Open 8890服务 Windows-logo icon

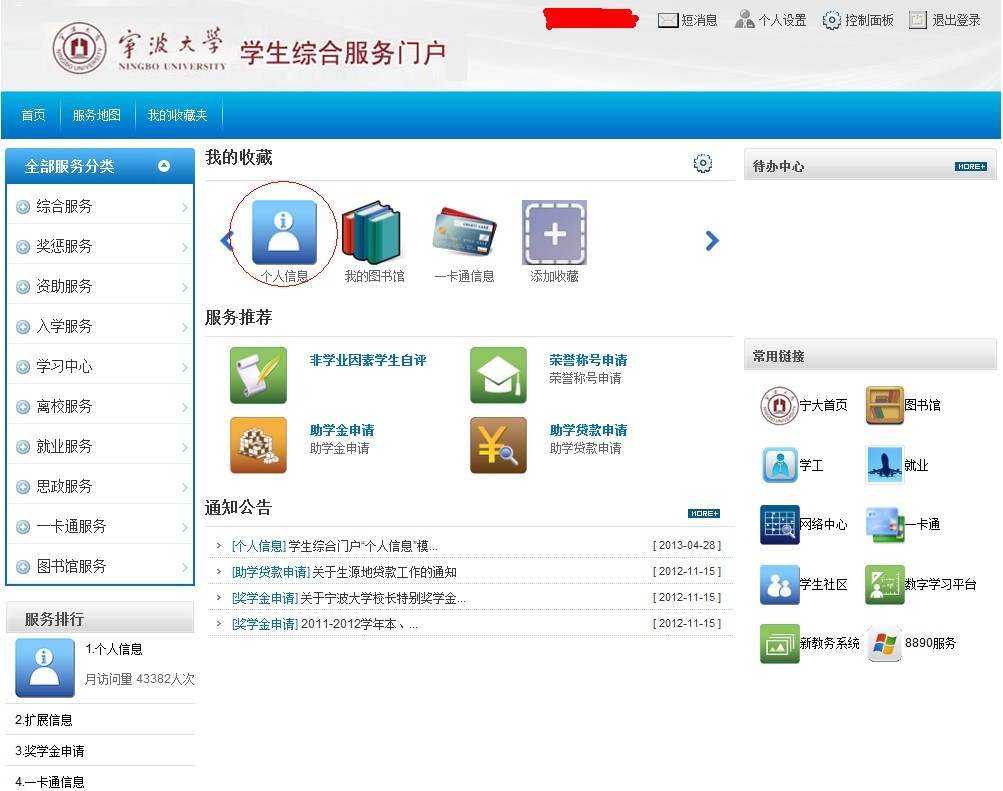pos(884,643)
